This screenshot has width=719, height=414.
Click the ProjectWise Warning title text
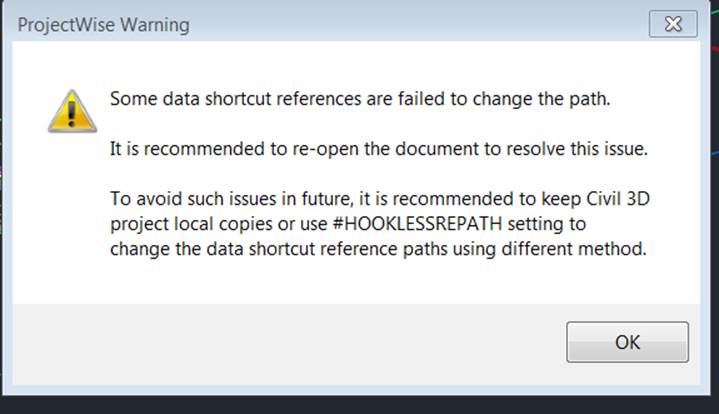point(103,25)
